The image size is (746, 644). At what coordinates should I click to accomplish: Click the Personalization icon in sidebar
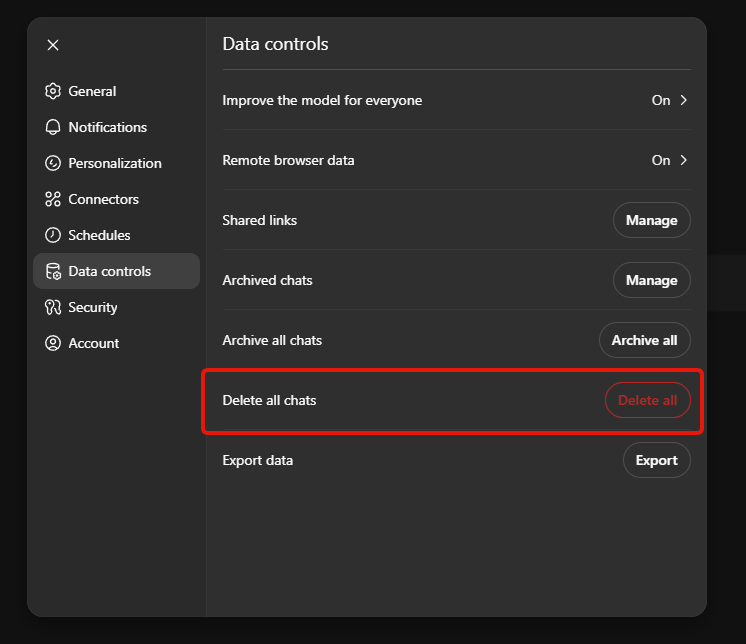point(53,163)
